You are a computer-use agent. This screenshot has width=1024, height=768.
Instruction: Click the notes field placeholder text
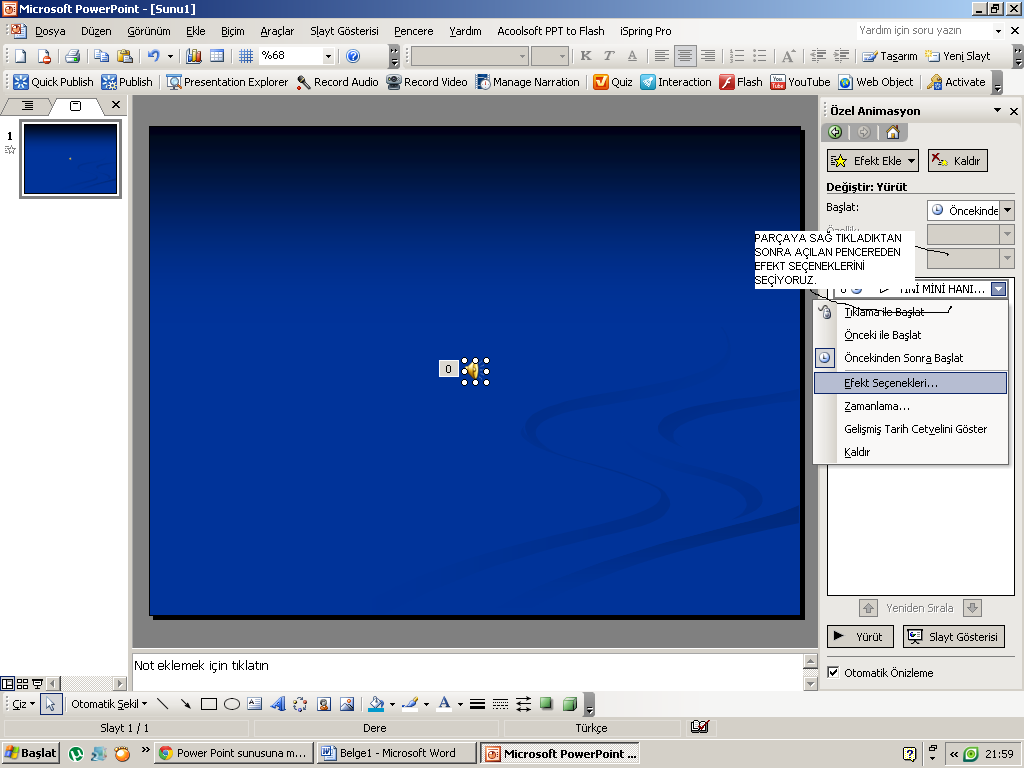tap(201, 665)
